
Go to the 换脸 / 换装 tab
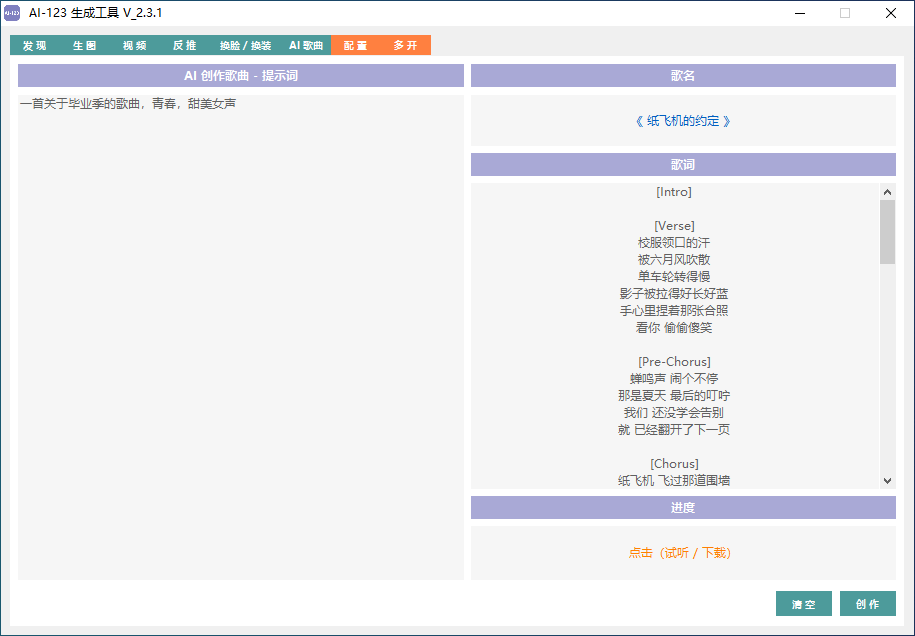[245, 46]
